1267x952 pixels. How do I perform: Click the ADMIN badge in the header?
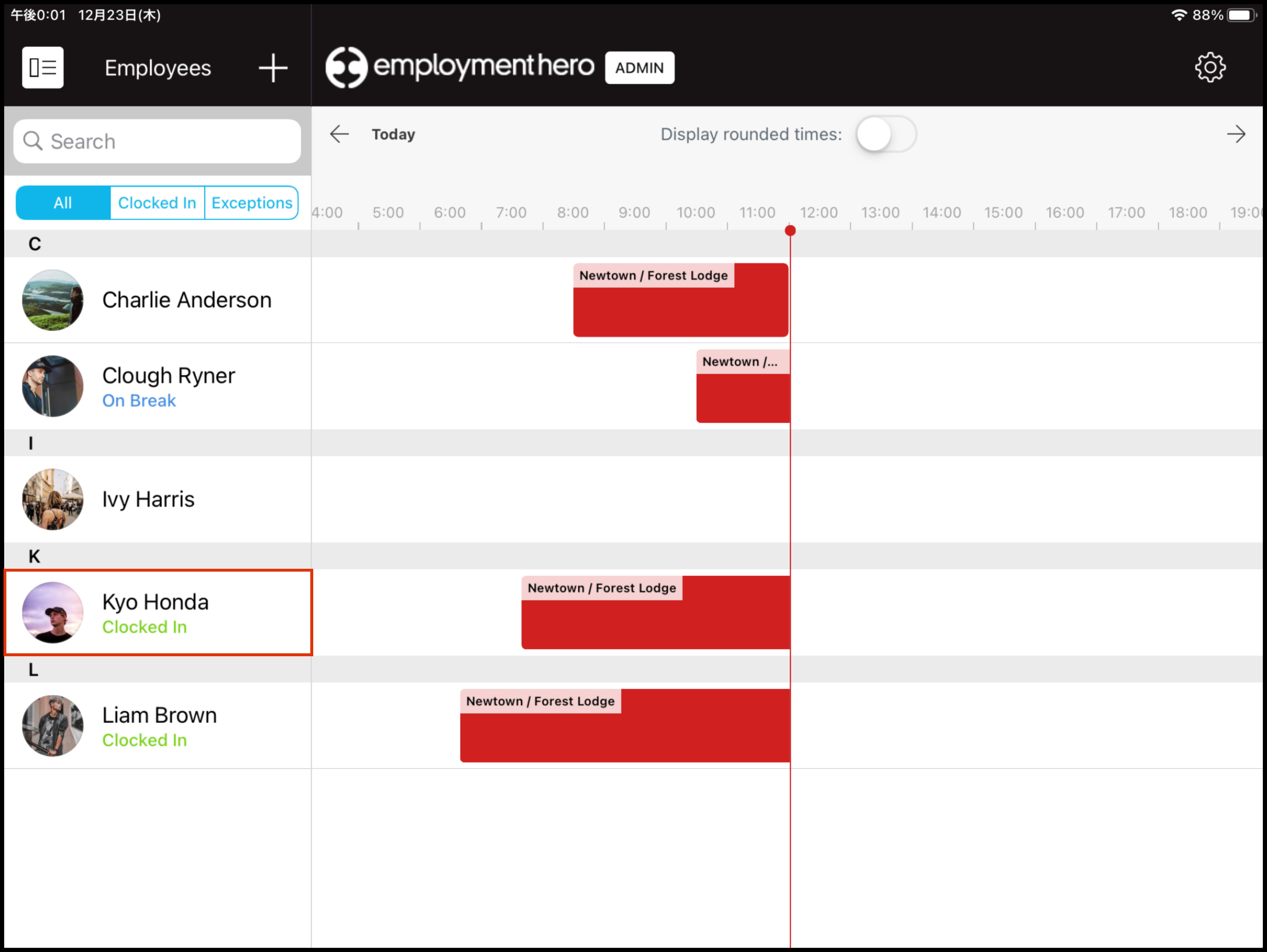tap(639, 67)
